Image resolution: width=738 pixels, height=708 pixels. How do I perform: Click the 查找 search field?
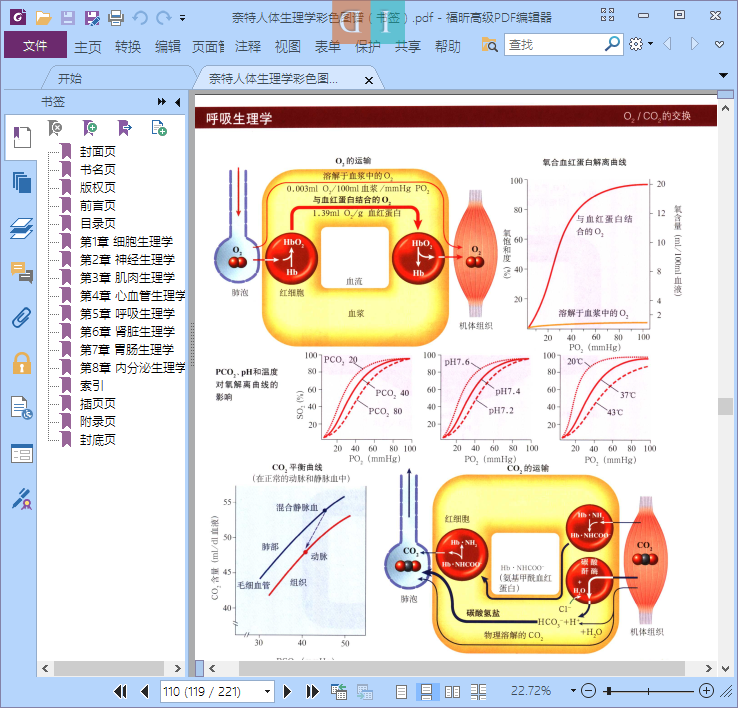(x=554, y=45)
